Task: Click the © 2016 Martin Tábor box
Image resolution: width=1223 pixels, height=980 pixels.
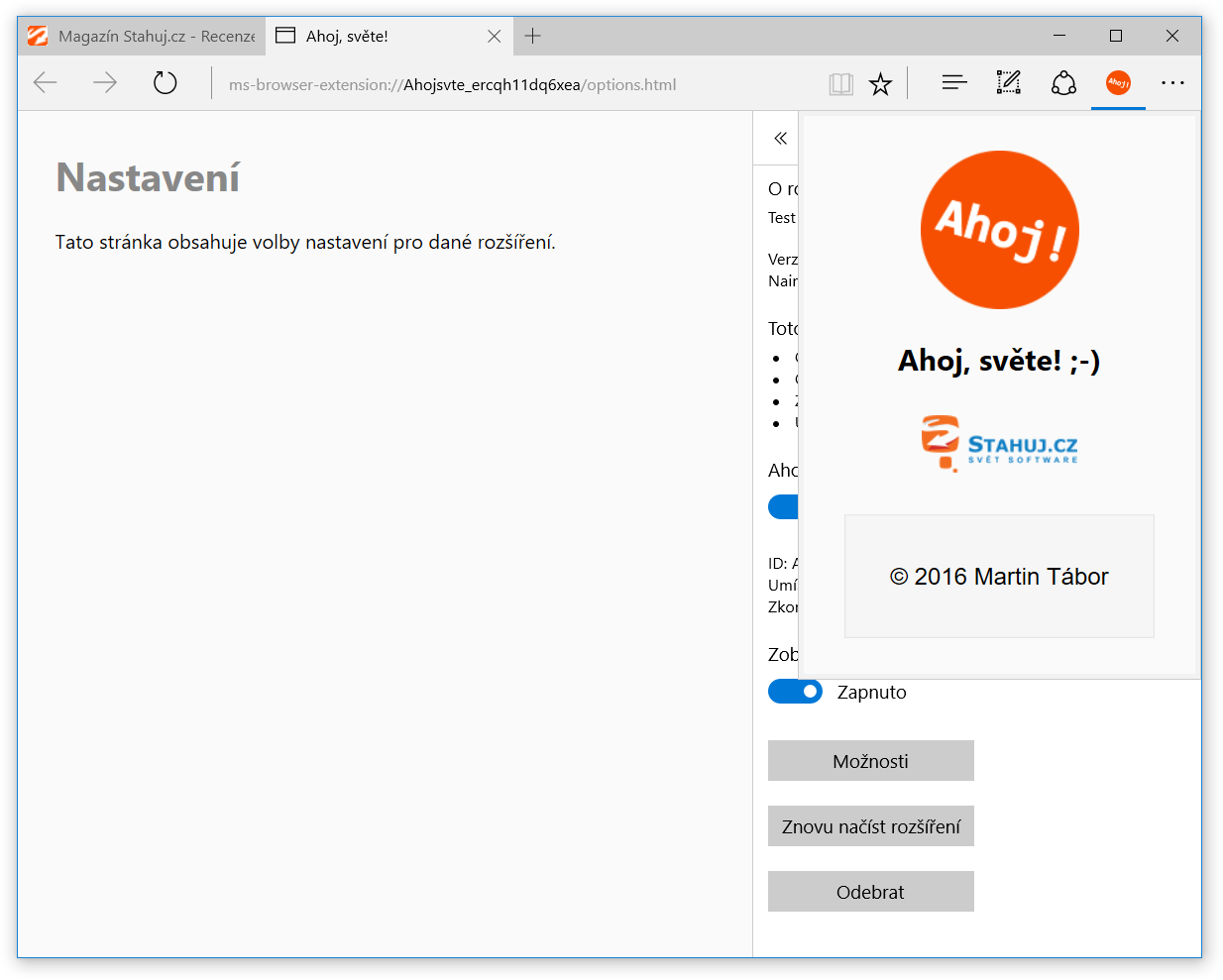Action: click(x=999, y=576)
